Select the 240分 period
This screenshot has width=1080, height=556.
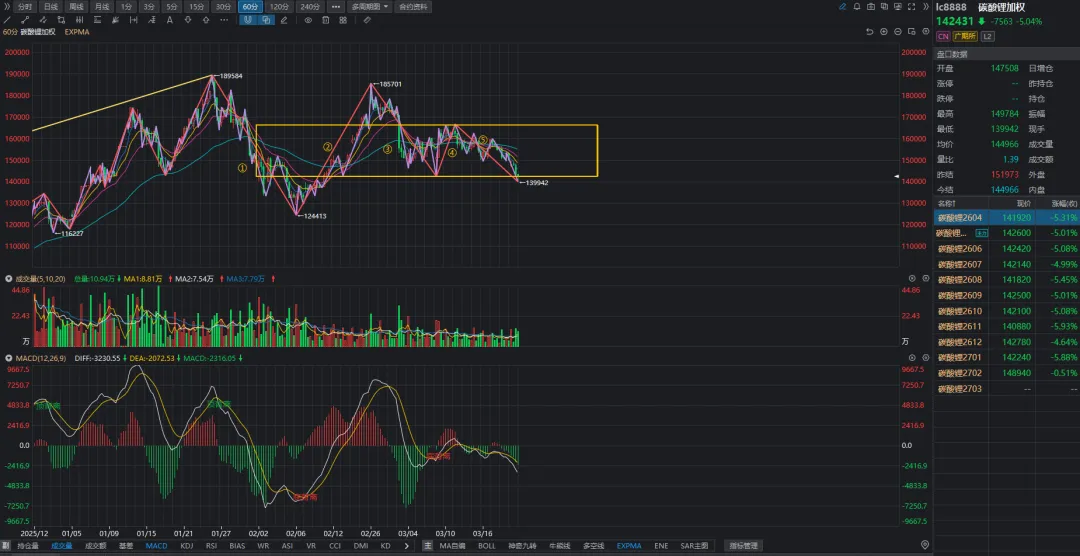[310, 7]
